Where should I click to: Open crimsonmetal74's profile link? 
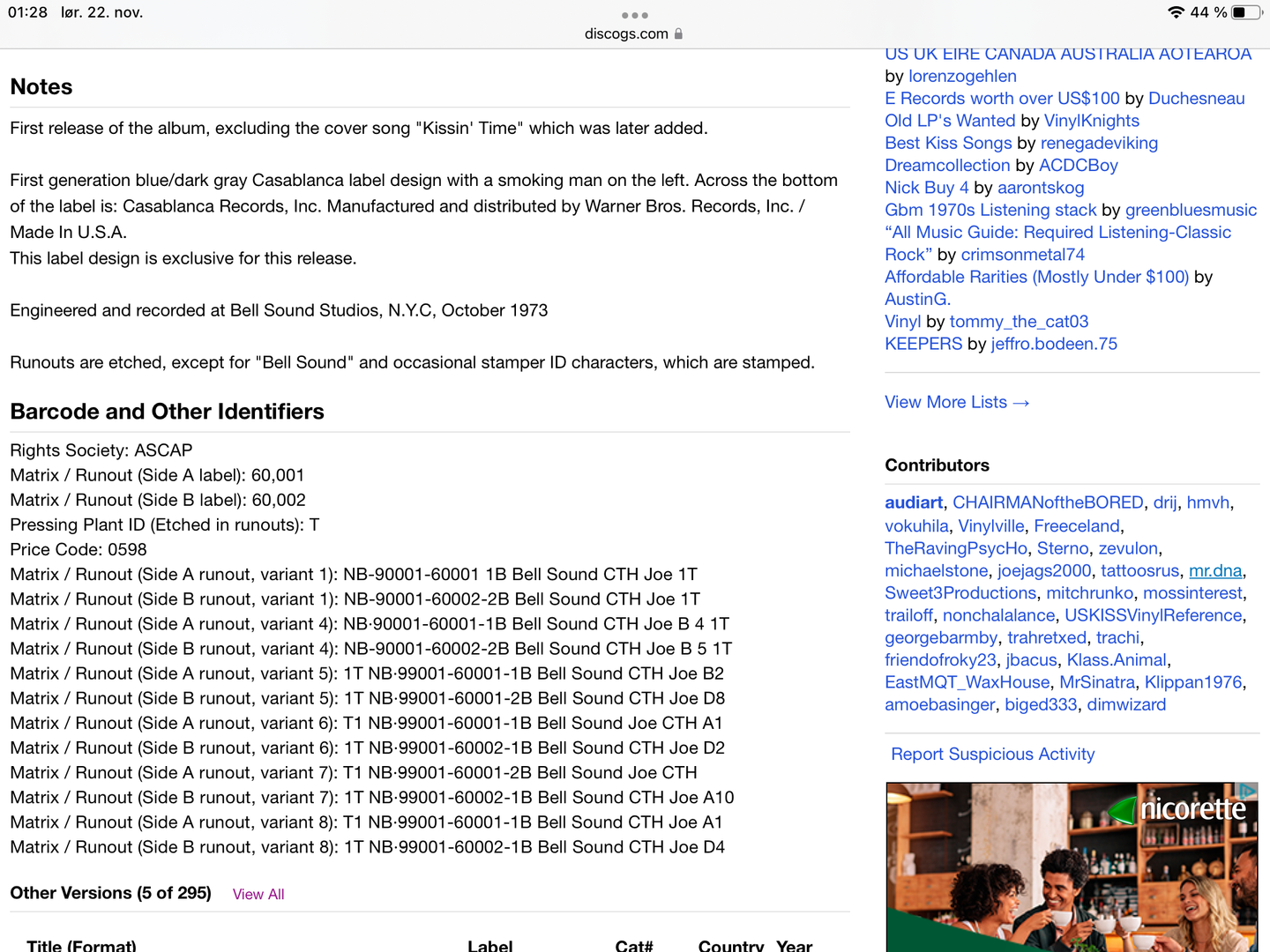1023,254
